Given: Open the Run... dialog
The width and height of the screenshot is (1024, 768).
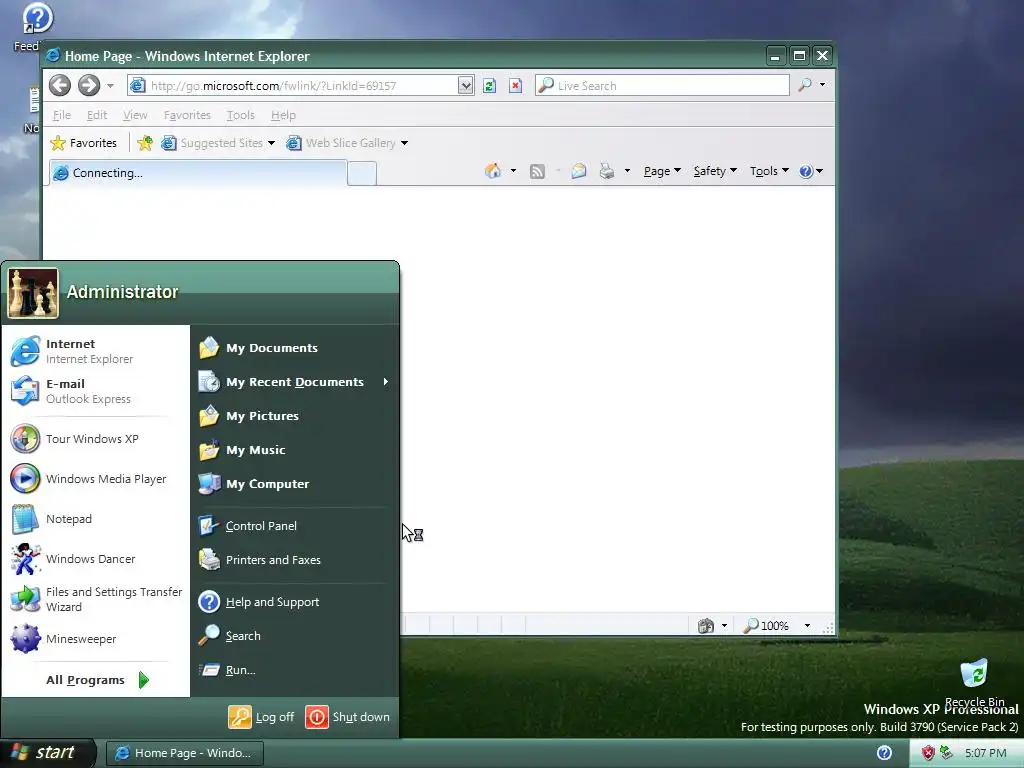Looking at the screenshot, I should [x=295, y=670].
